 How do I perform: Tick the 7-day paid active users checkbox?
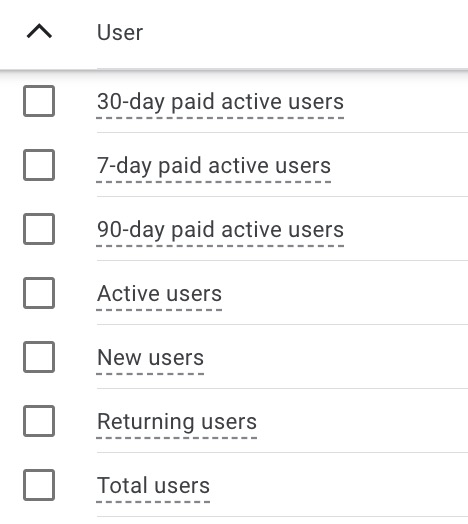point(39,165)
